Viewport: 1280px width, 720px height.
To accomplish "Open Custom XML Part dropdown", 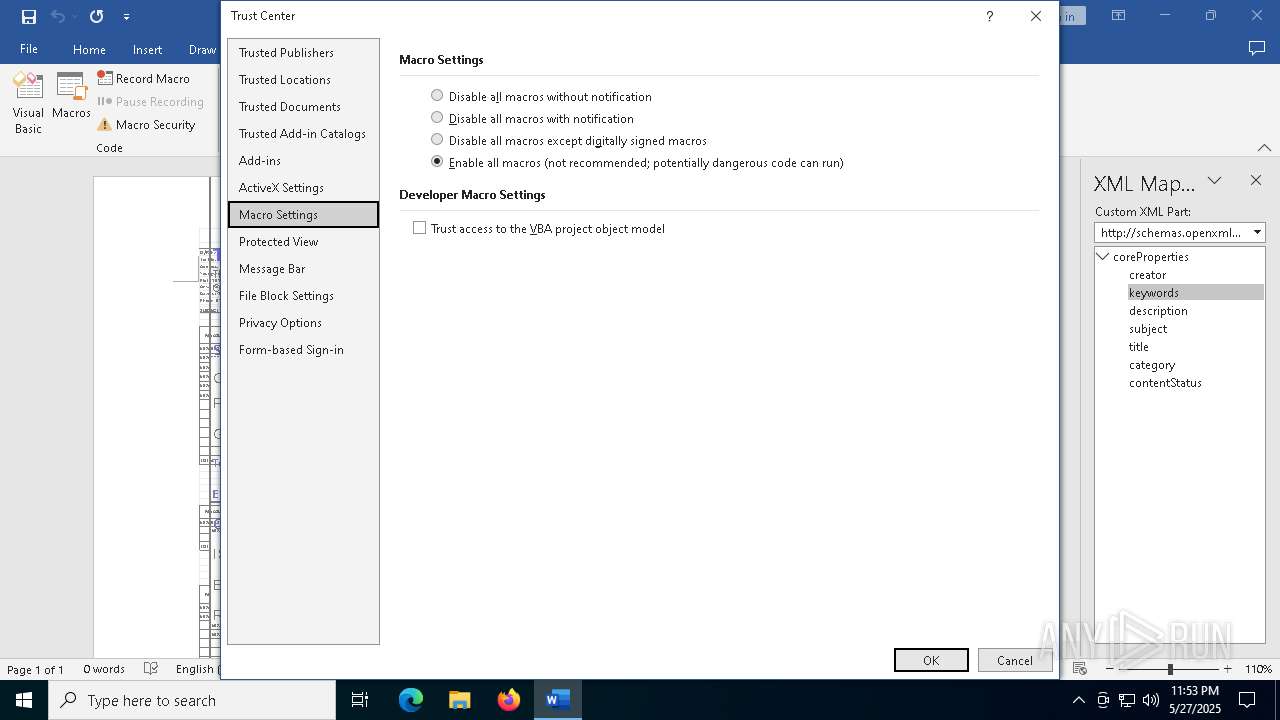I will (1257, 232).
